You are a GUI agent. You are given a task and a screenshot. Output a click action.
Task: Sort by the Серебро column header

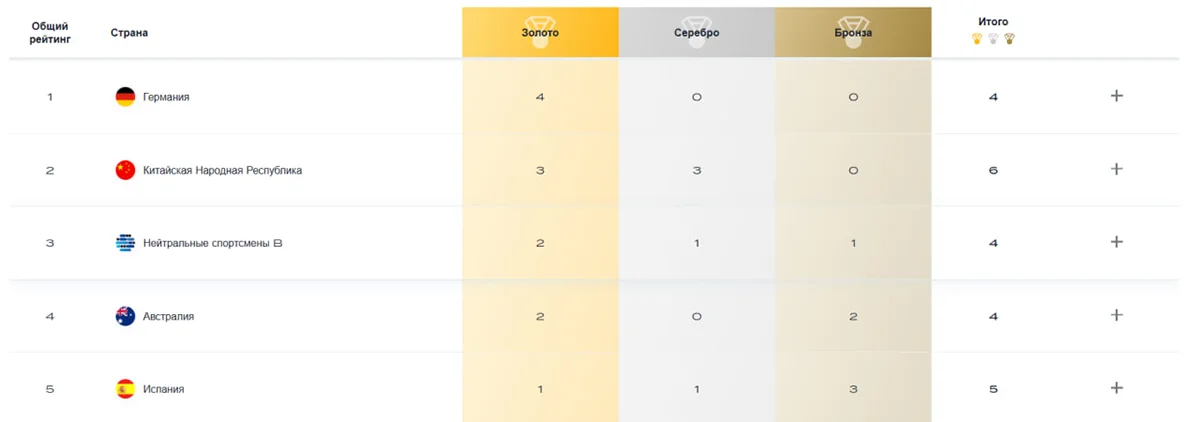point(696,32)
